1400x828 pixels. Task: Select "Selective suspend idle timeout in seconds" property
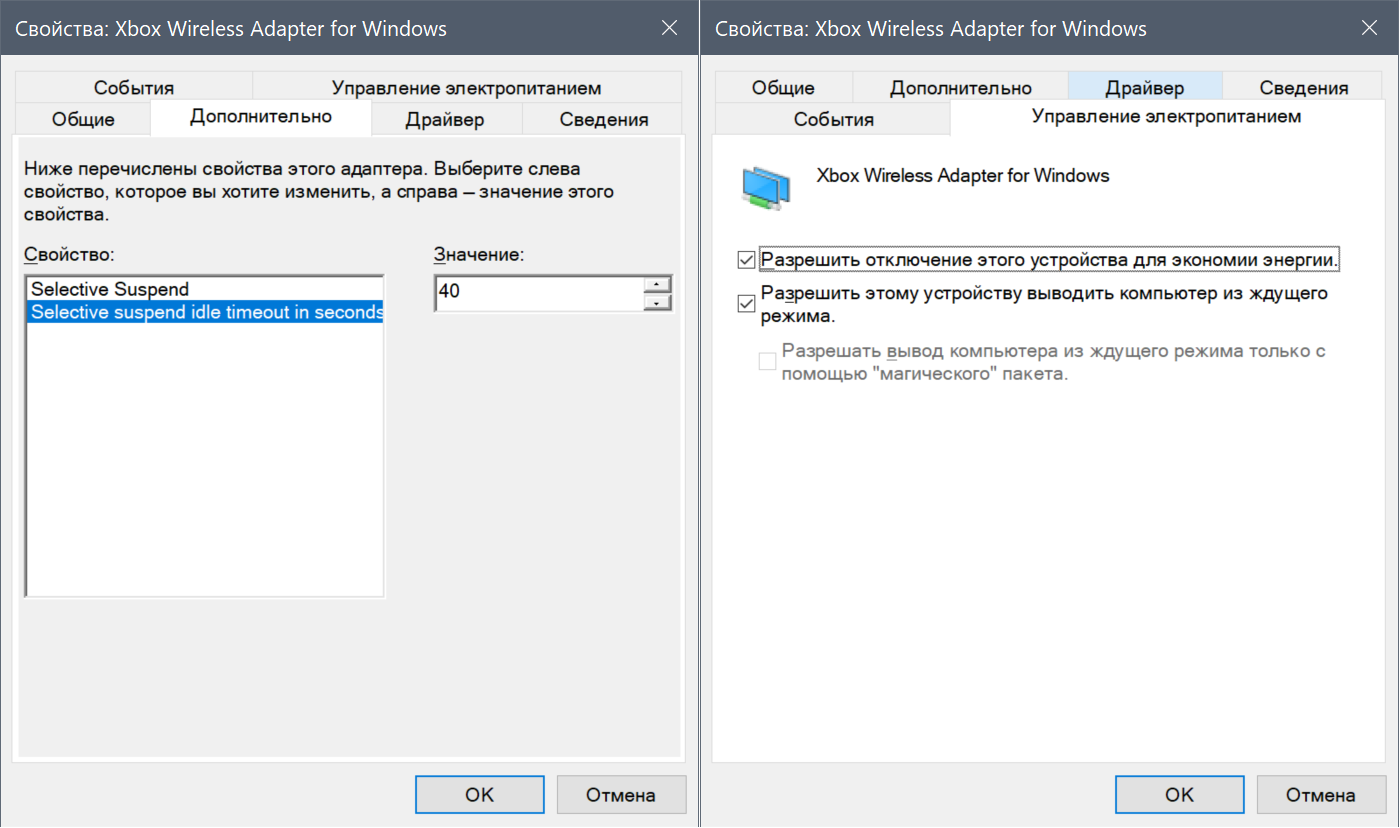(207, 312)
